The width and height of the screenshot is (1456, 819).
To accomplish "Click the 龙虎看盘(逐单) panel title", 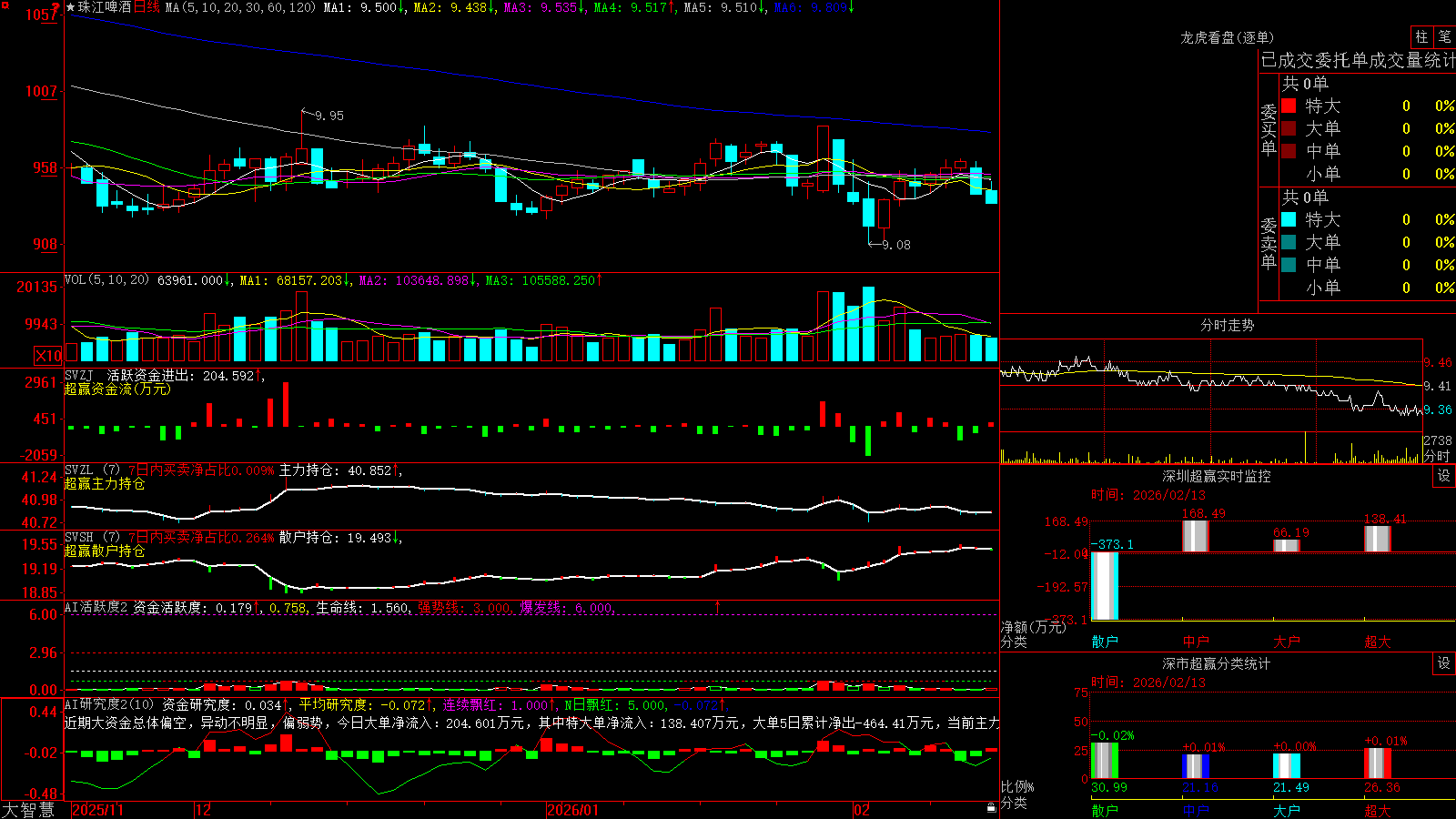I will pyautogui.click(x=1227, y=37).
